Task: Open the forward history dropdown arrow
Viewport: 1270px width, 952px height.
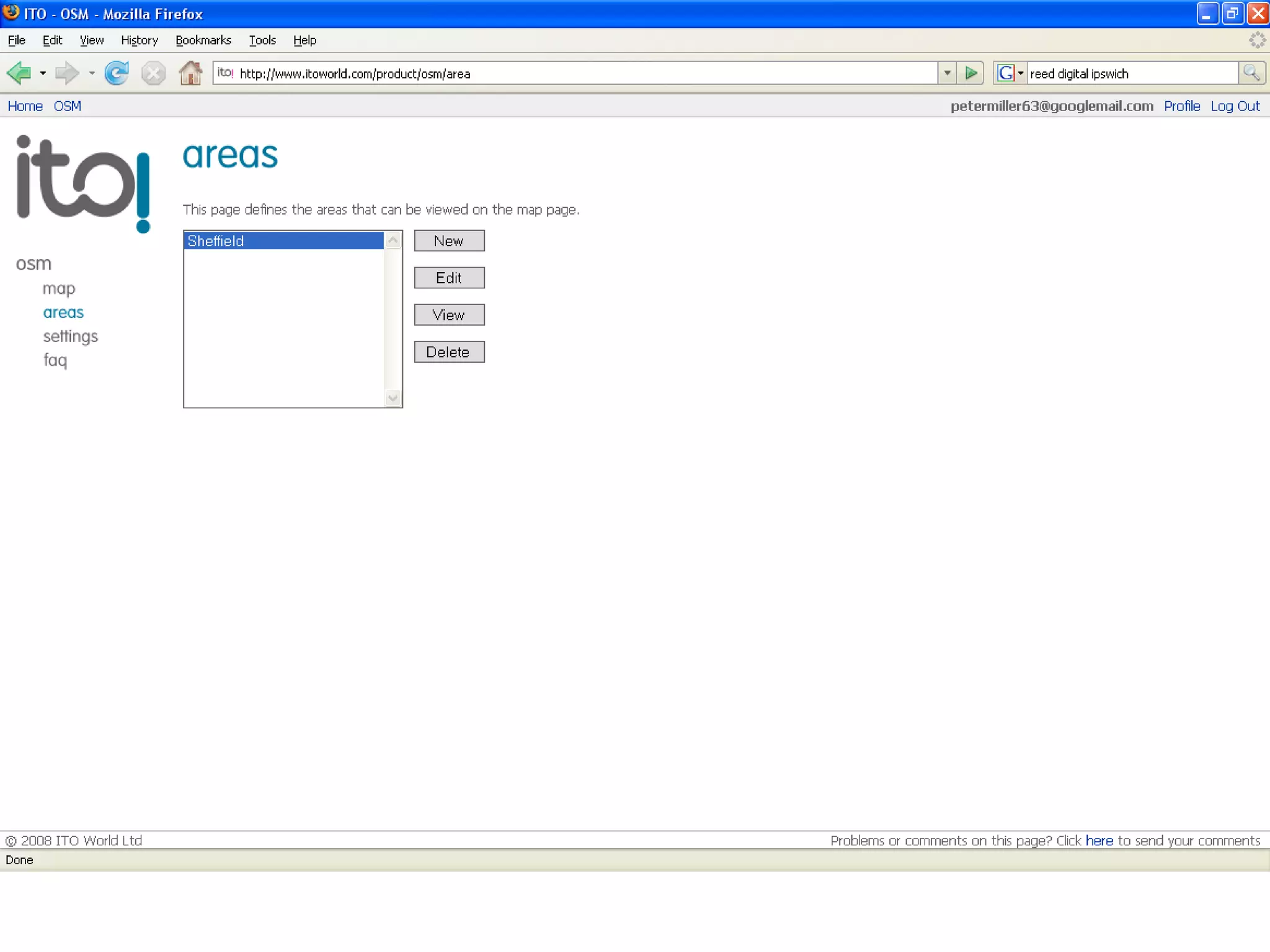Action: tap(92, 73)
